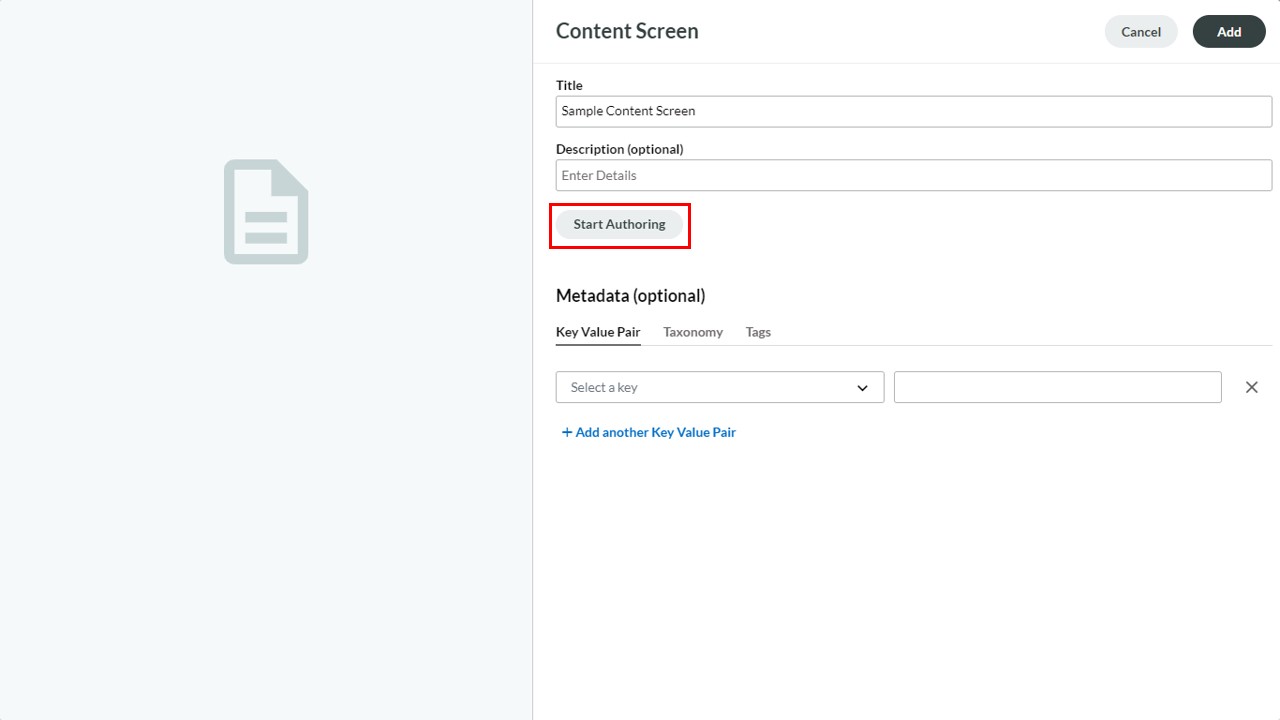Click the Description Enter Details field
This screenshot has height=720, width=1280.
(x=914, y=175)
